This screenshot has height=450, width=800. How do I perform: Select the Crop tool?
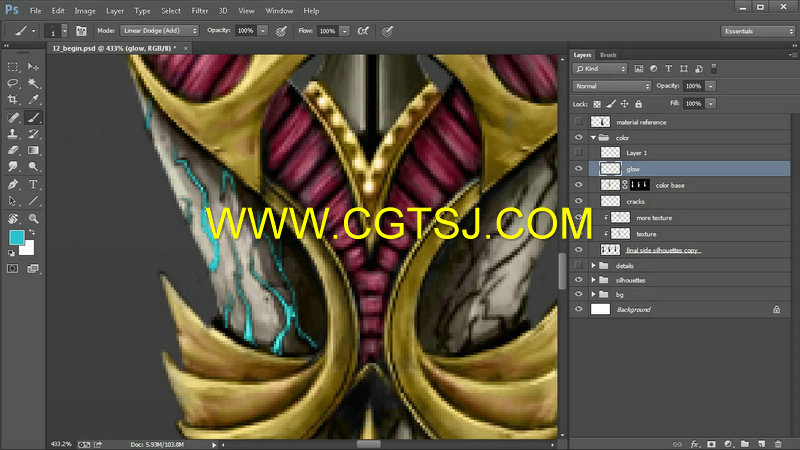13,99
